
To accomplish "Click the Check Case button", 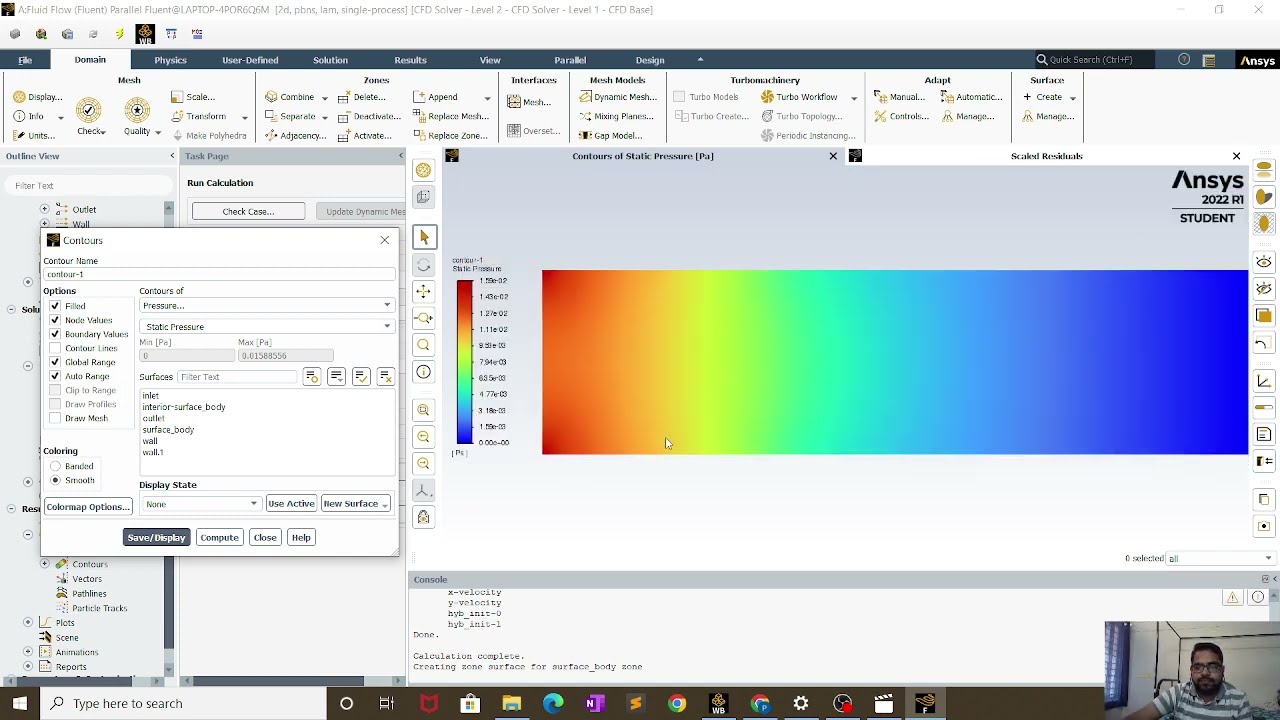I will [x=248, y=212].
